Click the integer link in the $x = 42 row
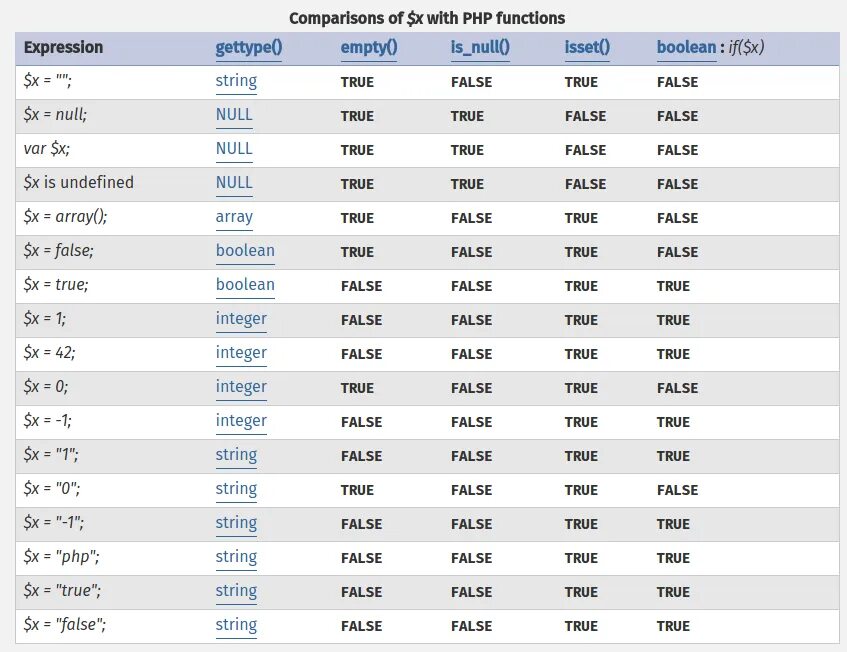The width and height of the screenshot is (847, 652). (x=241, y=354)
